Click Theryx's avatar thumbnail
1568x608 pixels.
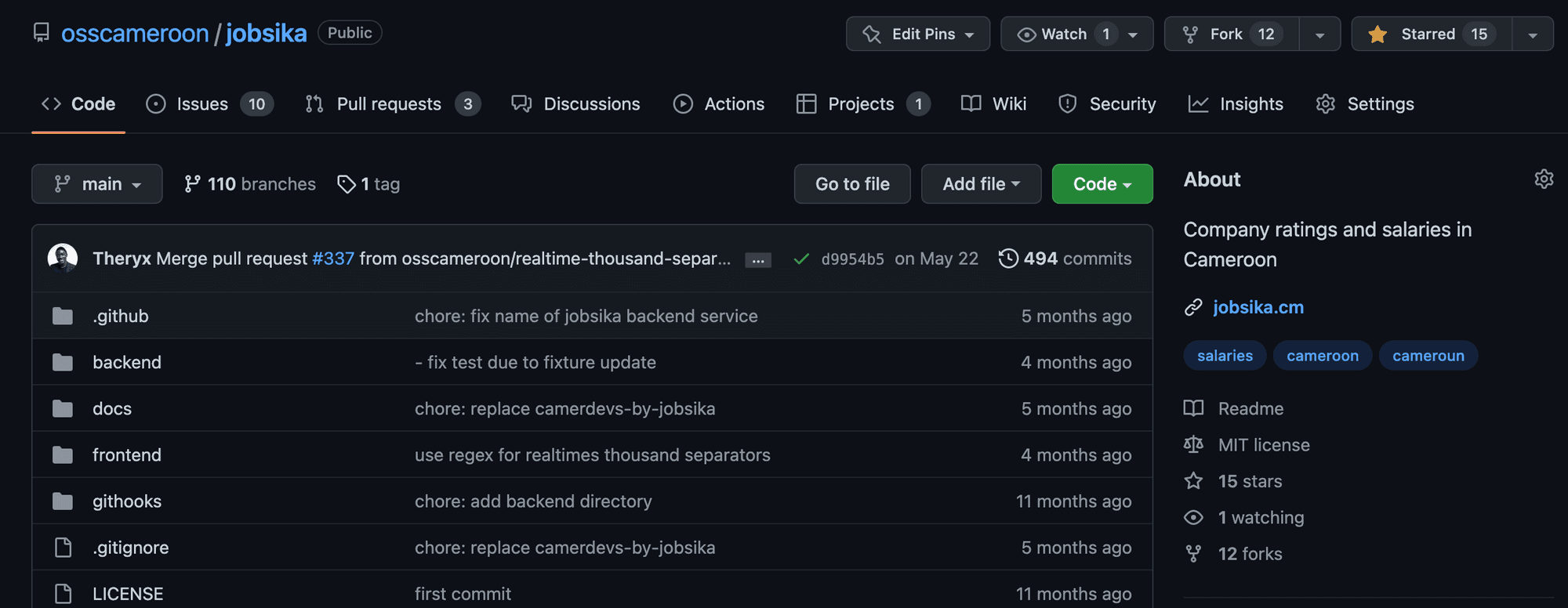(x=63, y=259)
